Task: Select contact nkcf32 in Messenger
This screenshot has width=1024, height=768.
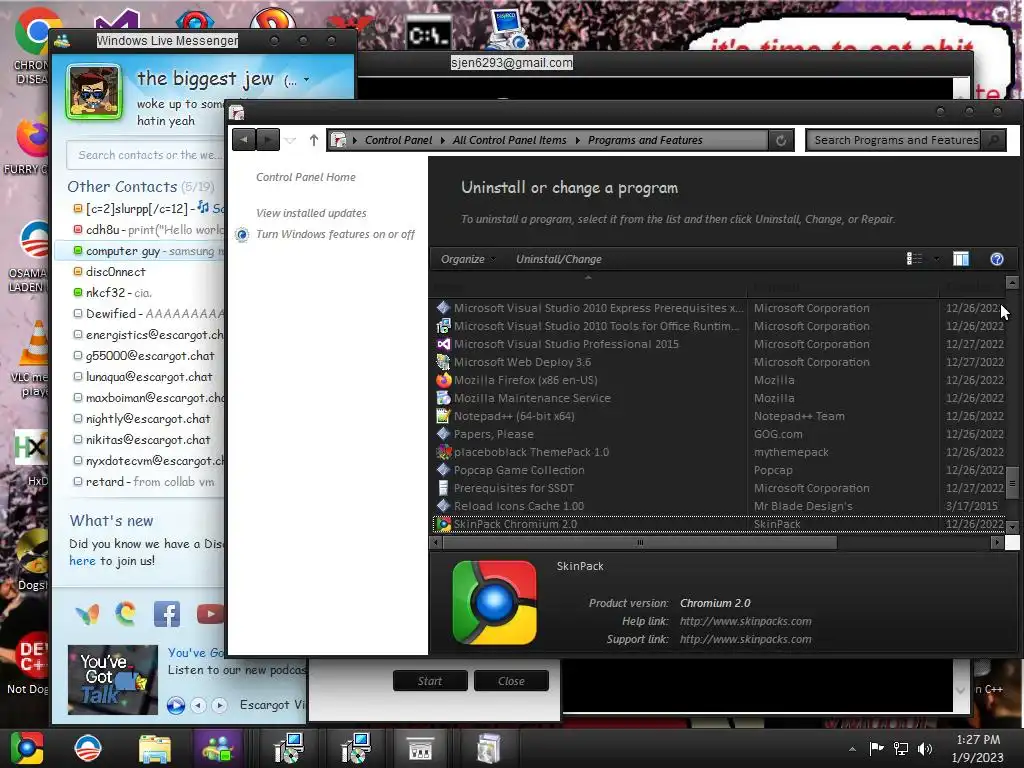Action: (140, 293)
